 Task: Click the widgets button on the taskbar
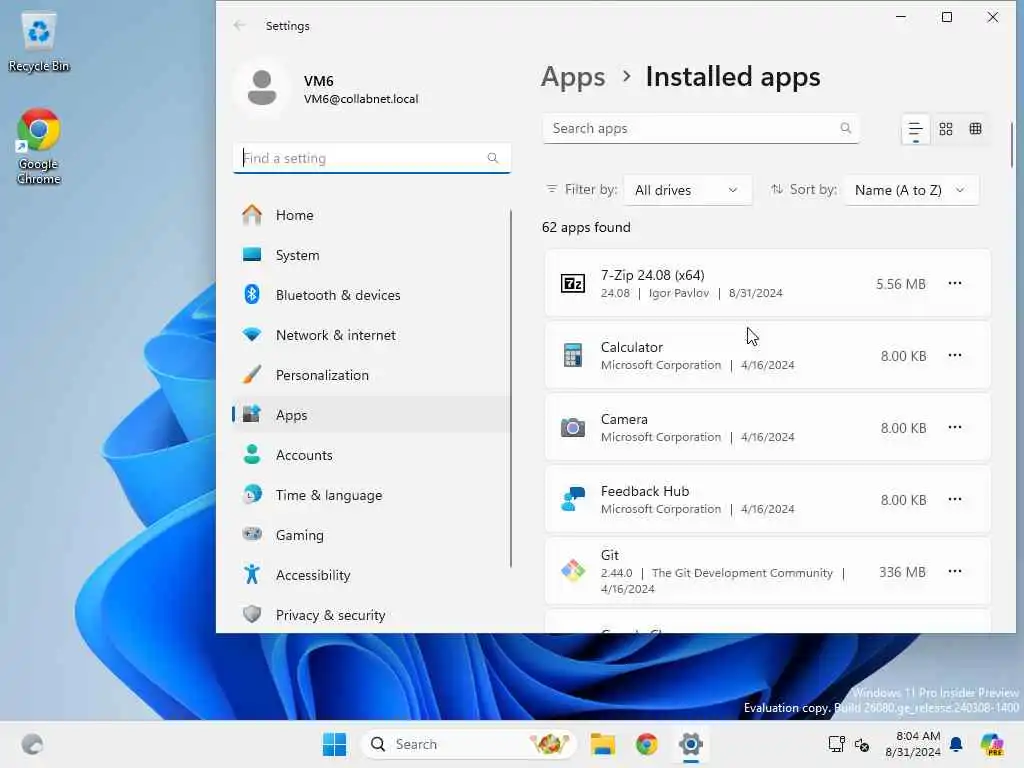click(32, 744)
